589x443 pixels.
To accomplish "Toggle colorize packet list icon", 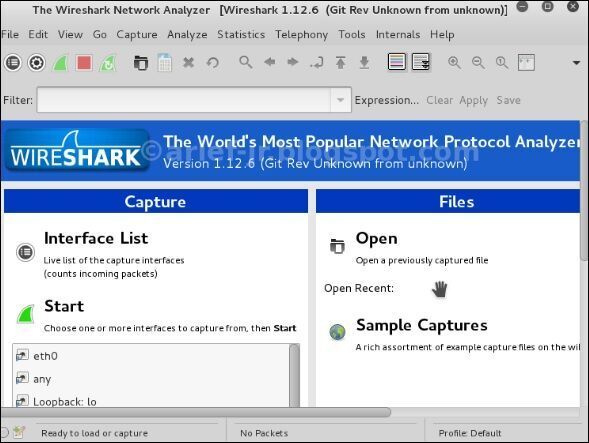I will coord(397,62).
